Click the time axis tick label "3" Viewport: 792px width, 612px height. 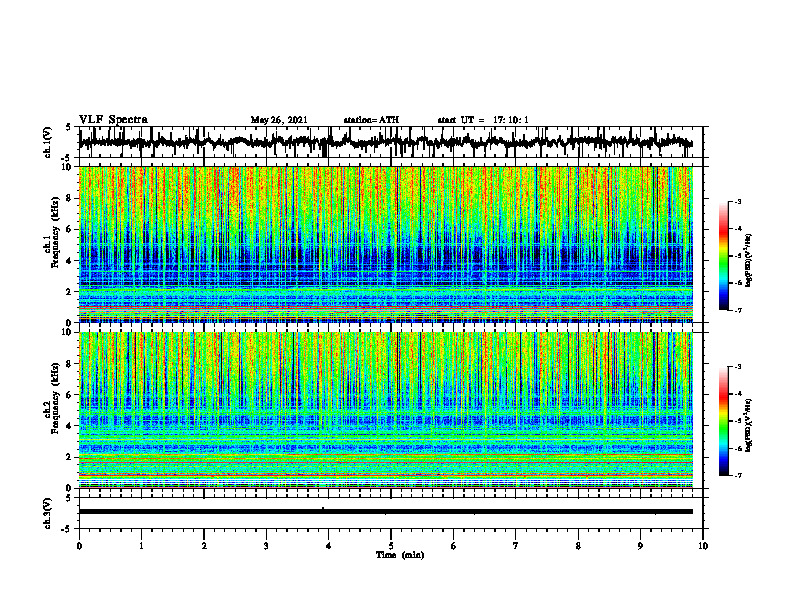[x=266, y=546]
